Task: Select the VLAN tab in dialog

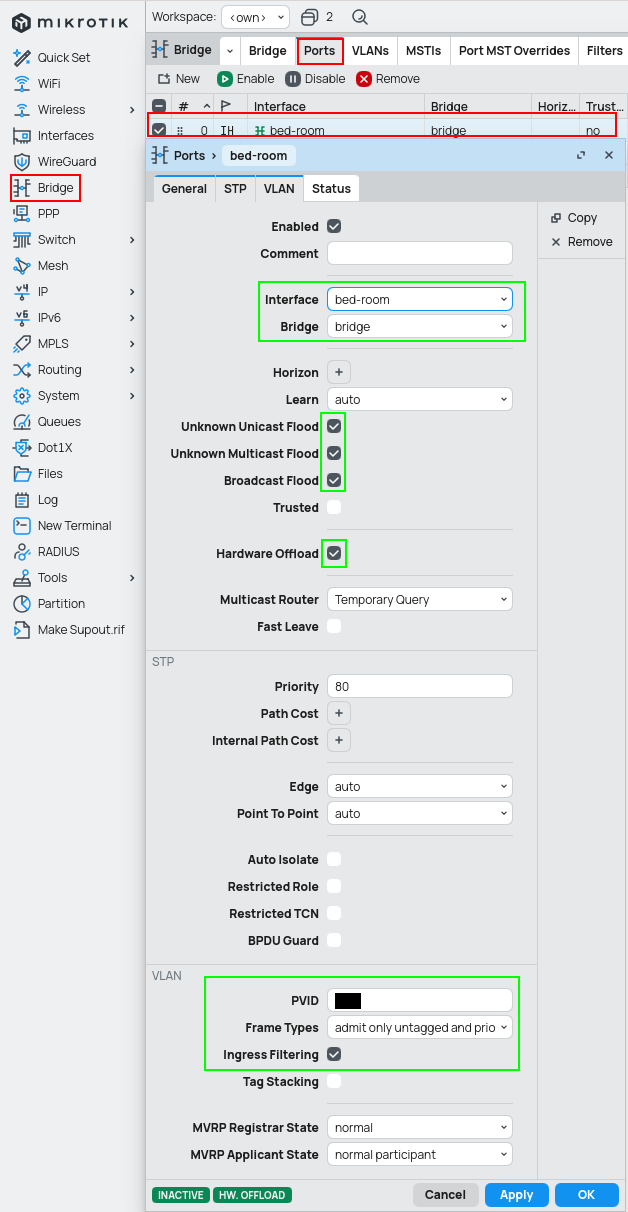Action: point(279,189)
